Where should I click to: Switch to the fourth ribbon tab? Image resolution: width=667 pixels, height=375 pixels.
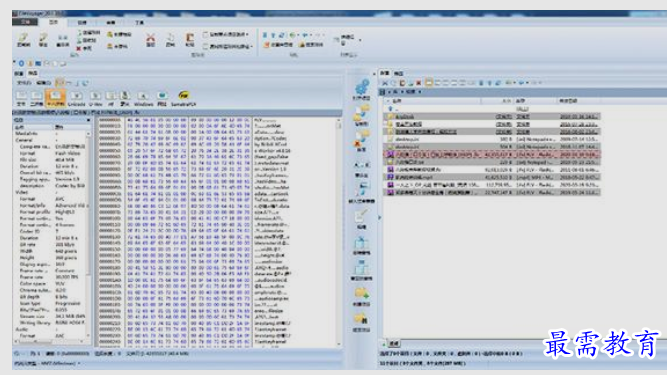tap(111, 22)
